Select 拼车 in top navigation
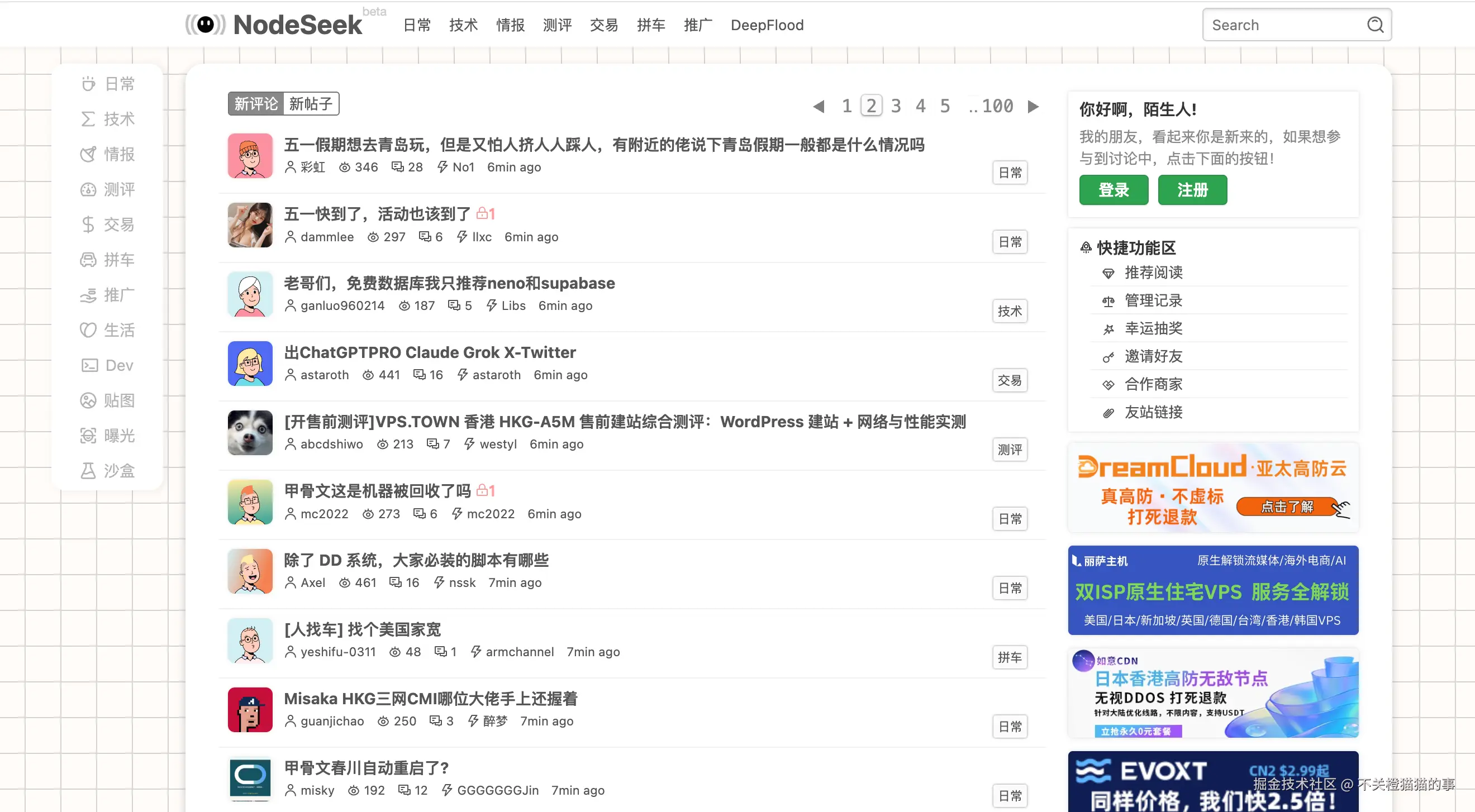 651,25
